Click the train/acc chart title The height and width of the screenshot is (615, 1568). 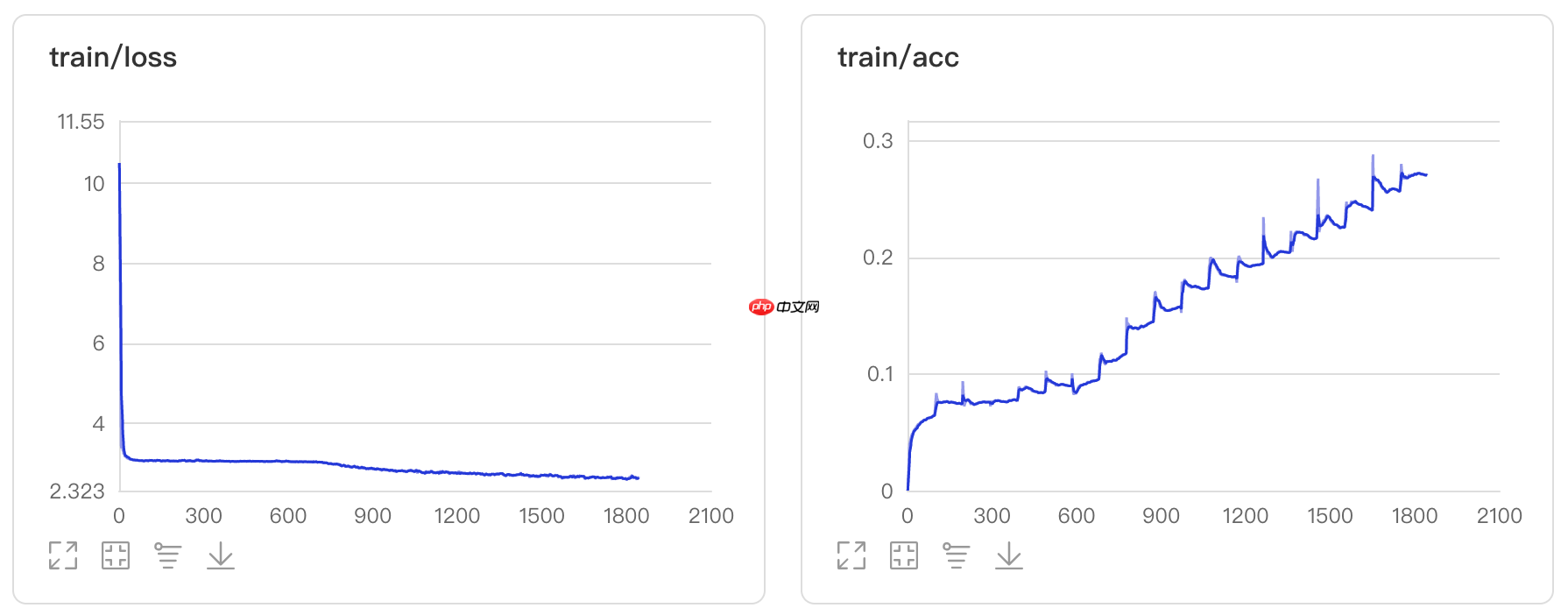click(898, 58)
